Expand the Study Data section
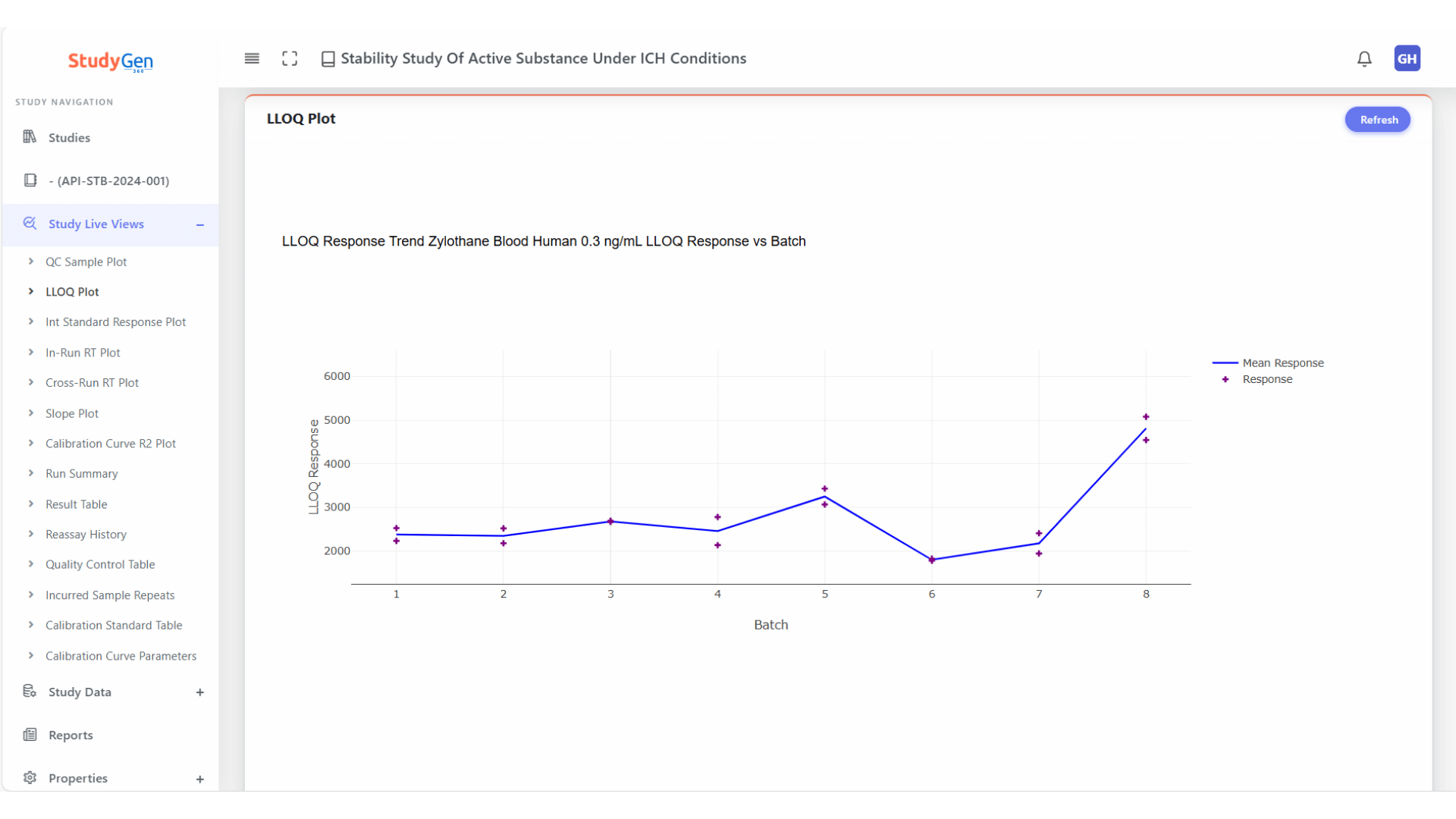1456x819 pixels. pos(200,692)
